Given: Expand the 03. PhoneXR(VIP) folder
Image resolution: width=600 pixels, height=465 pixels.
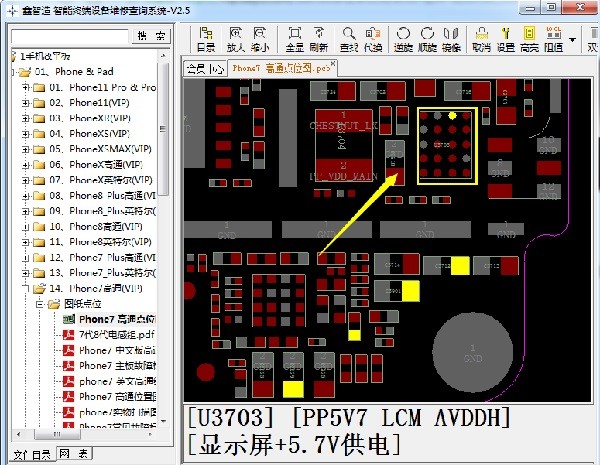Looking at the screenshot, I should [x=26, y=118].
